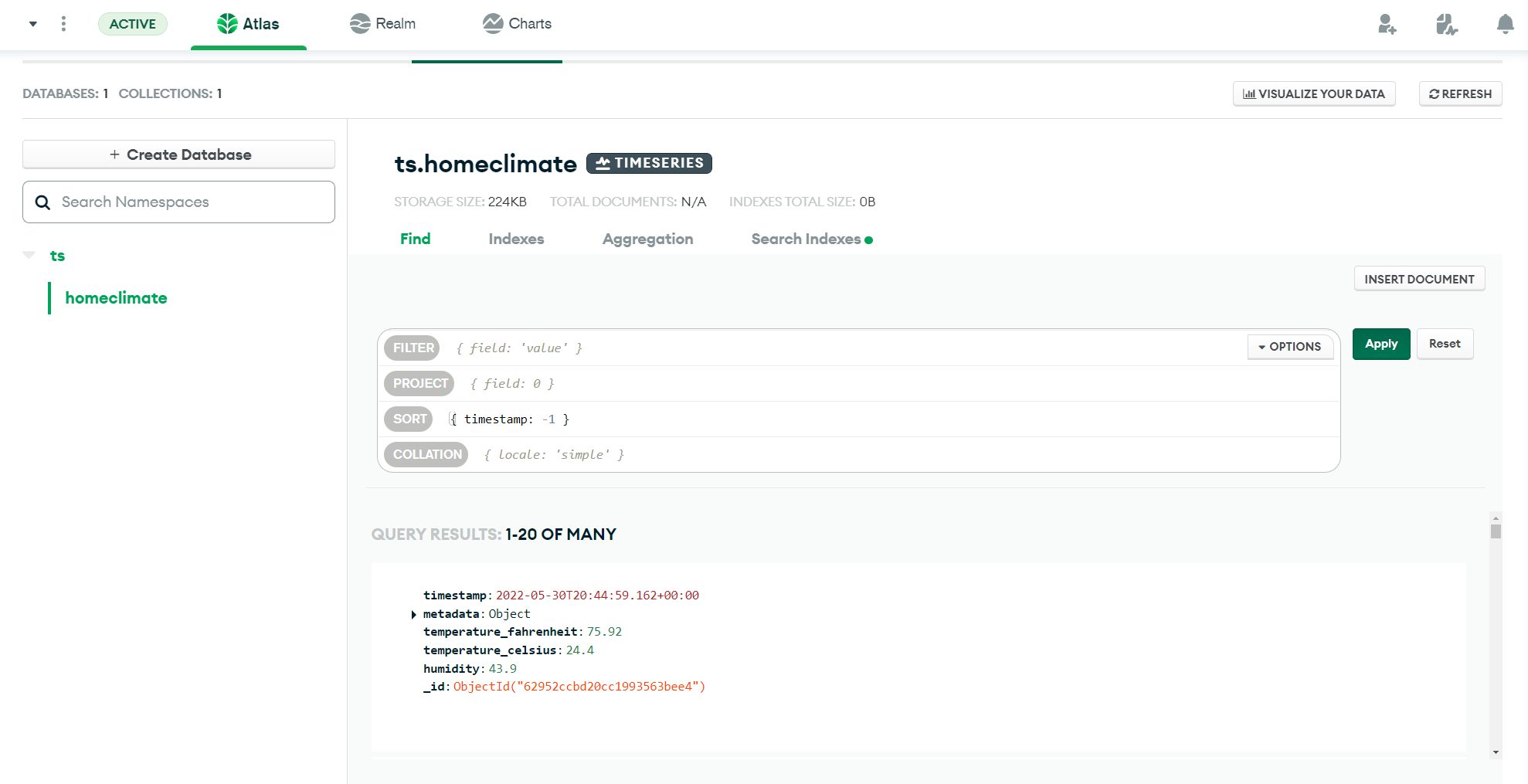Click the vertical ellipsis menu icon
This screenshot has width=1528, height=784.
point(63,23)
